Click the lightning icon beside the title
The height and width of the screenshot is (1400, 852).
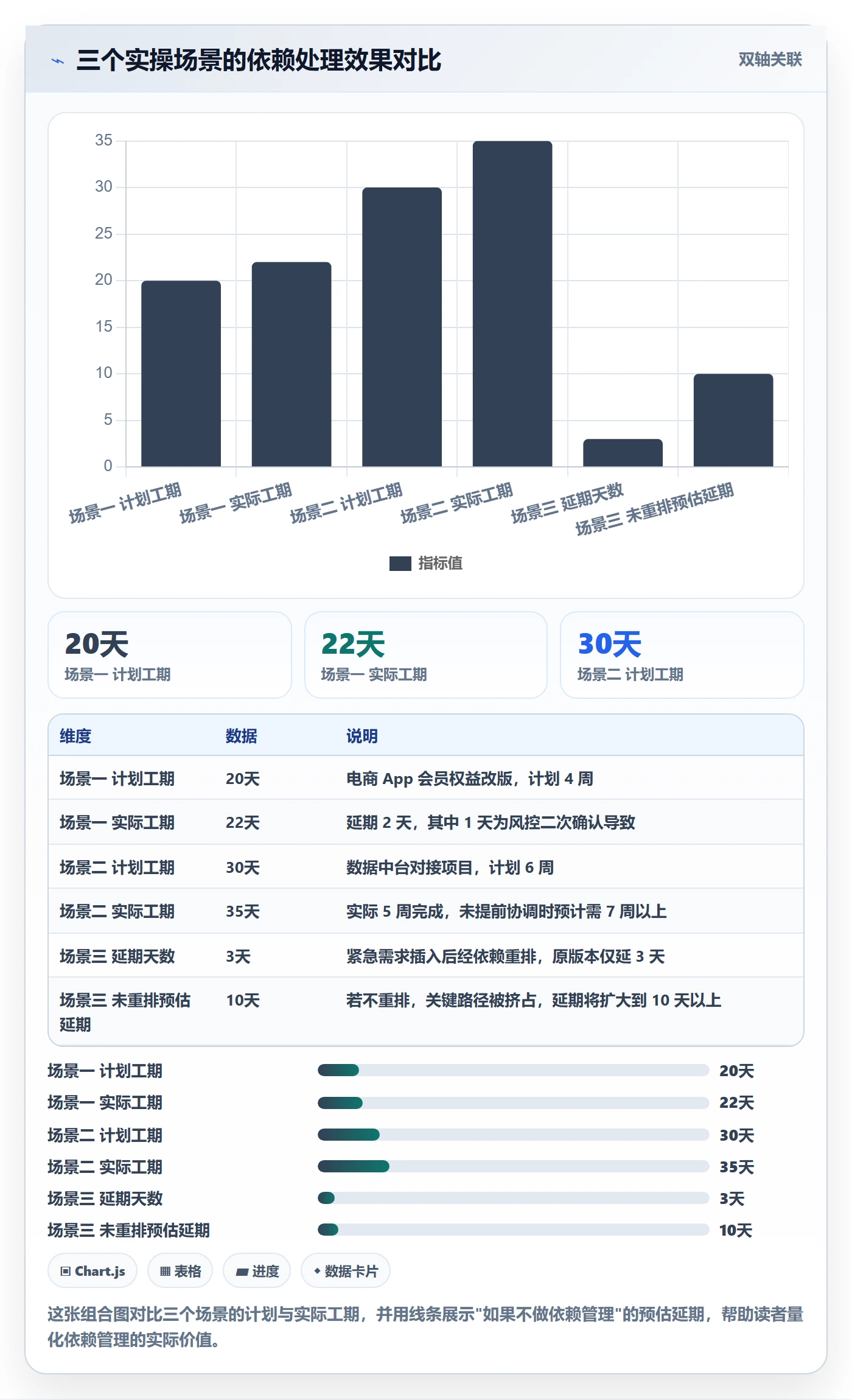[x=58, y=61]
